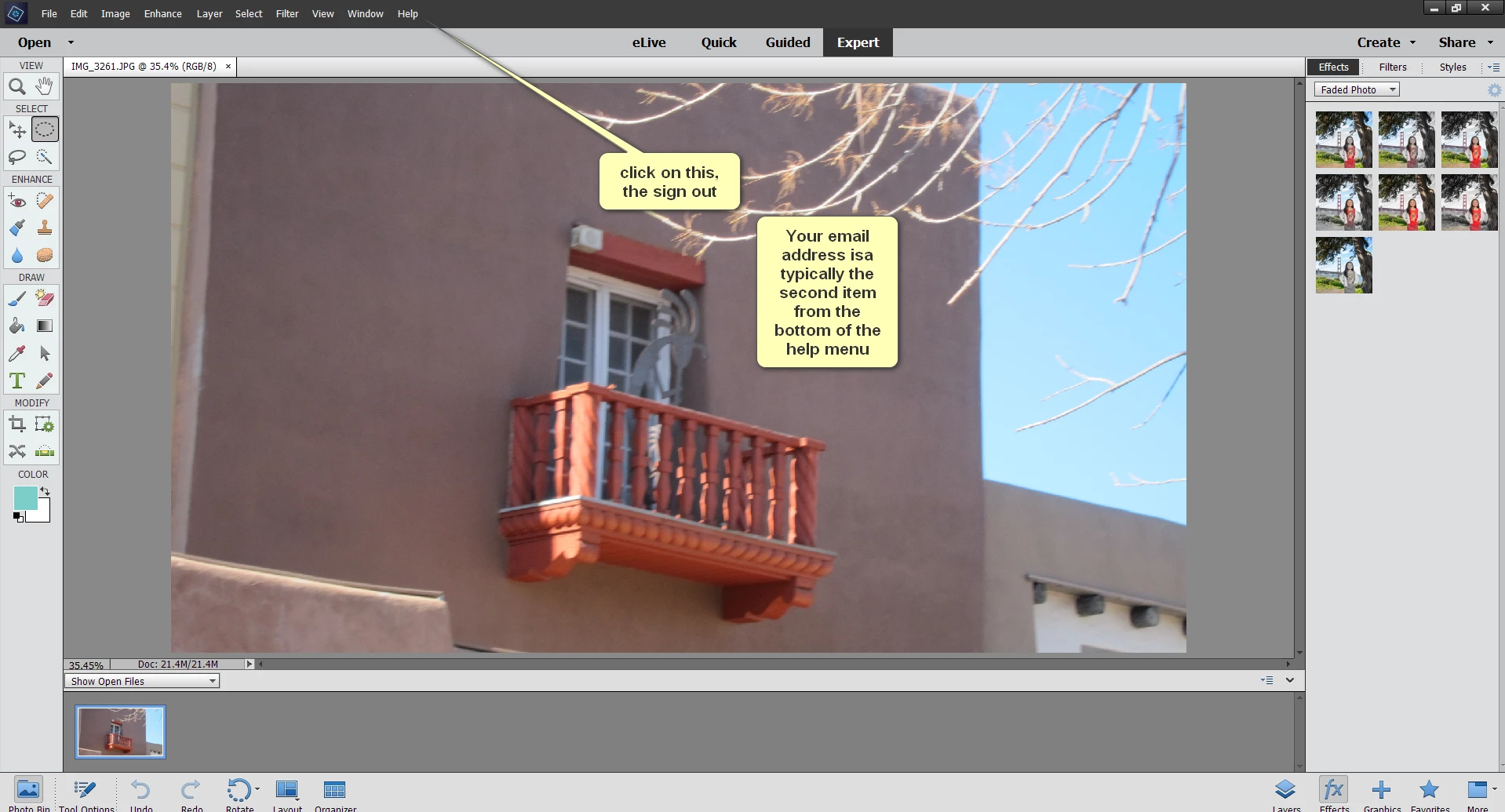Viewport: 1505px width, 812px height.
Task: Select the Eraser tool
Action: [x=45, y=298]
